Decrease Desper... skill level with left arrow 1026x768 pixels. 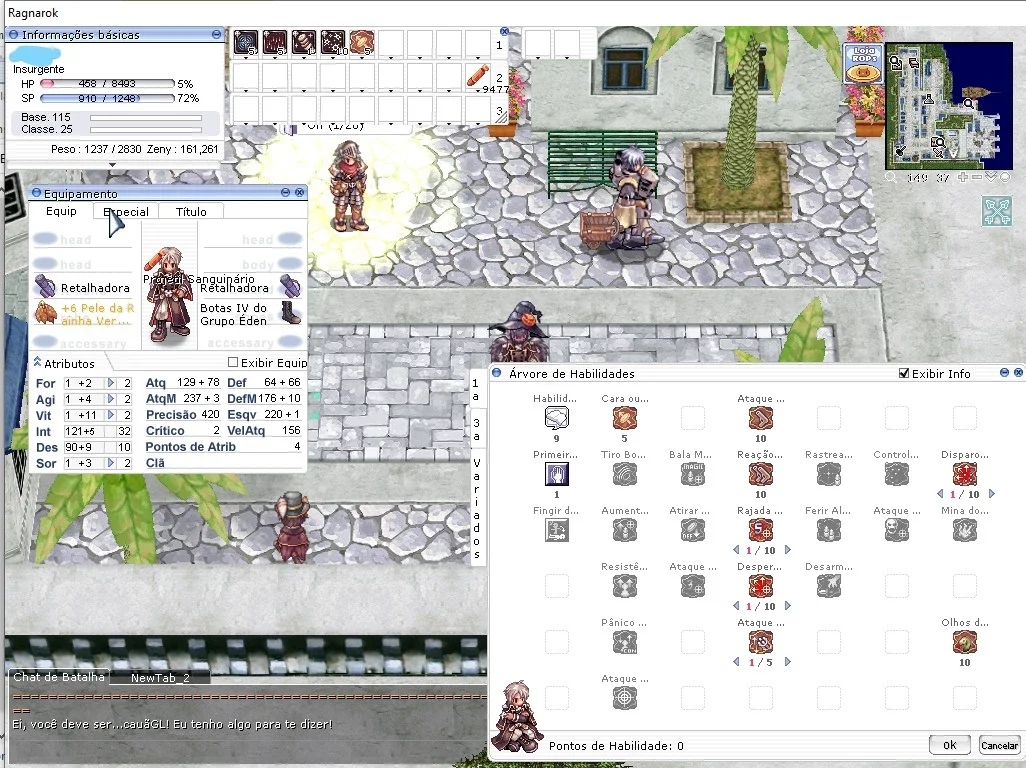pyautogui.click(x=736, y=606)
